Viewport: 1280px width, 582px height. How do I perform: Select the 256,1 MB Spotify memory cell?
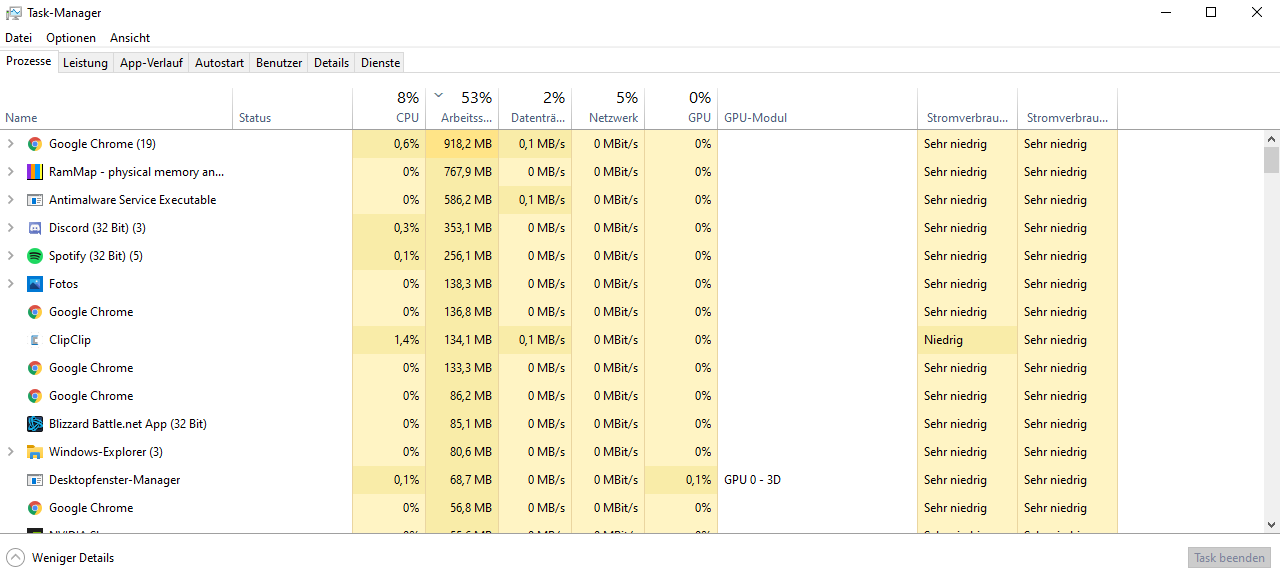point(462,256)
